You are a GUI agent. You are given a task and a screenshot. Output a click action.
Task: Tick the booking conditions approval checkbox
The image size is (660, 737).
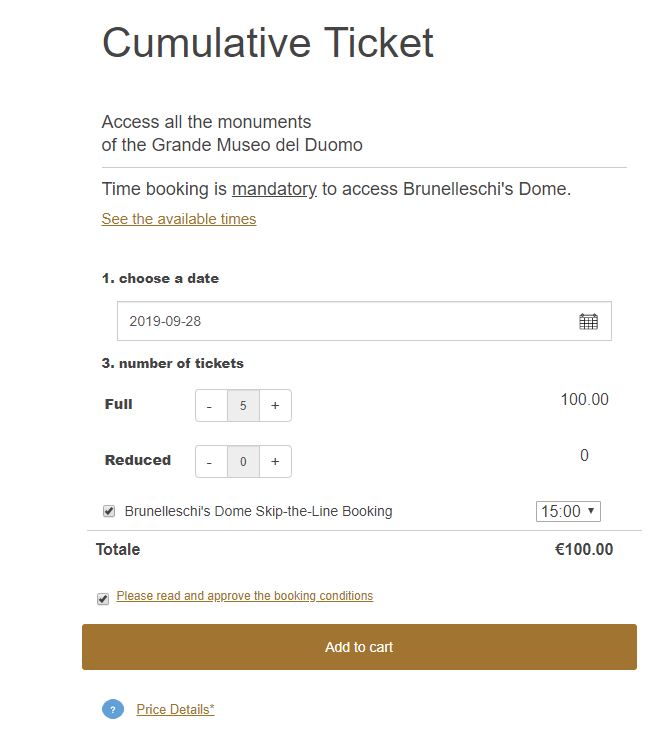pyautogui.click(x=103, y=598)
